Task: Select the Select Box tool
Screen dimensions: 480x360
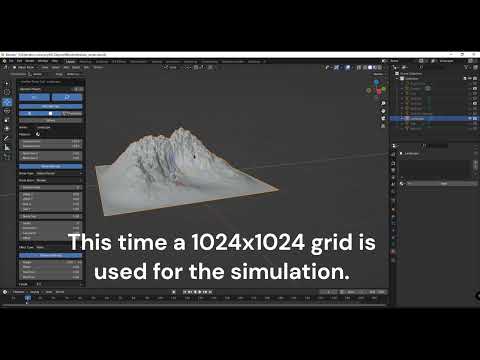Action: (x=7, y=83)
